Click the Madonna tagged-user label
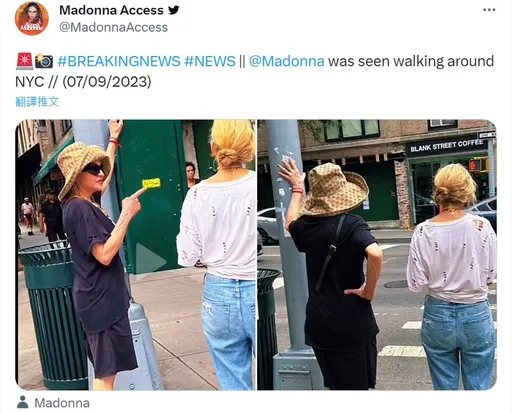The width and height of the screenshot is (512, 414). coord(62,403)
